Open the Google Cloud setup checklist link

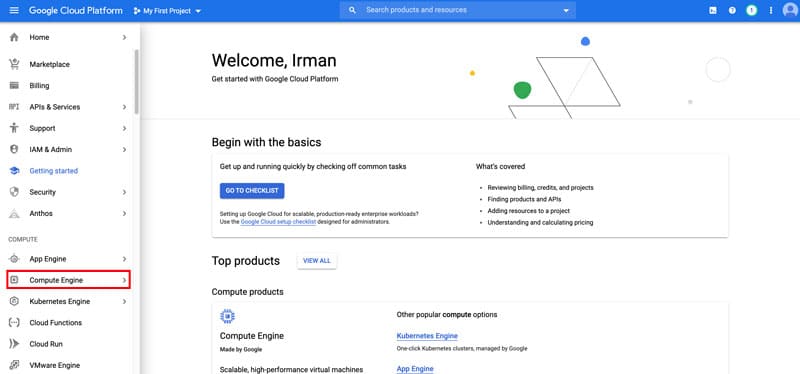point(279,222)
